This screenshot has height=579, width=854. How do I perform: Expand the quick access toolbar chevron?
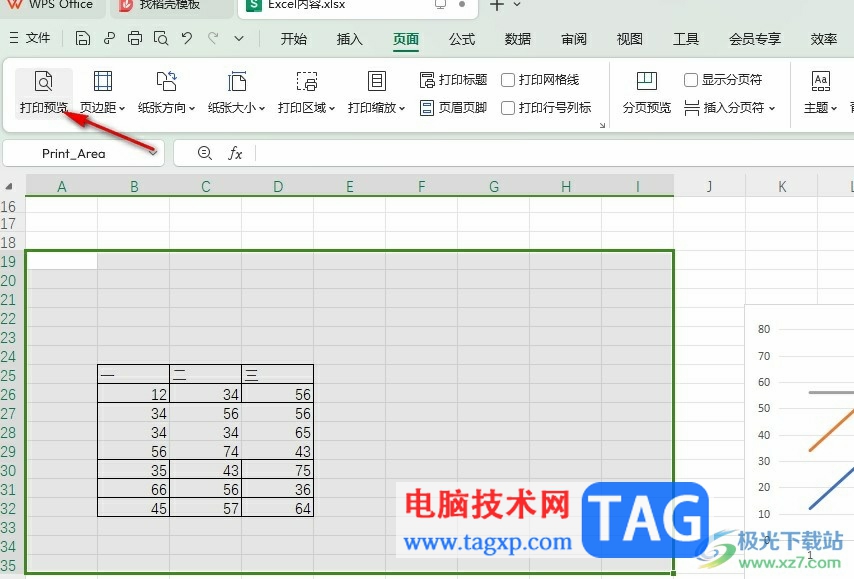(x=239, y=38)
